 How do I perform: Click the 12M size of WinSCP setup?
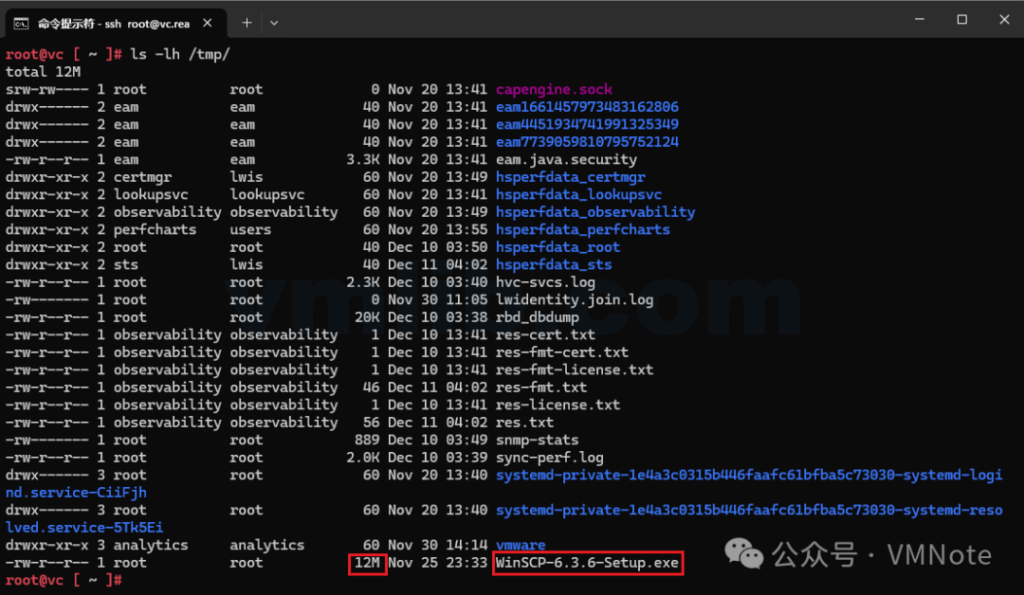point(367,563)
